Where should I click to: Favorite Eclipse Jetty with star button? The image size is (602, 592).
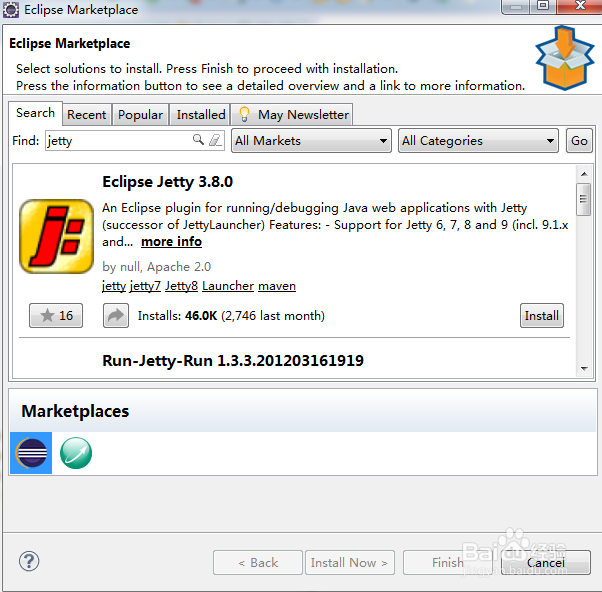[x=56, y=316]
